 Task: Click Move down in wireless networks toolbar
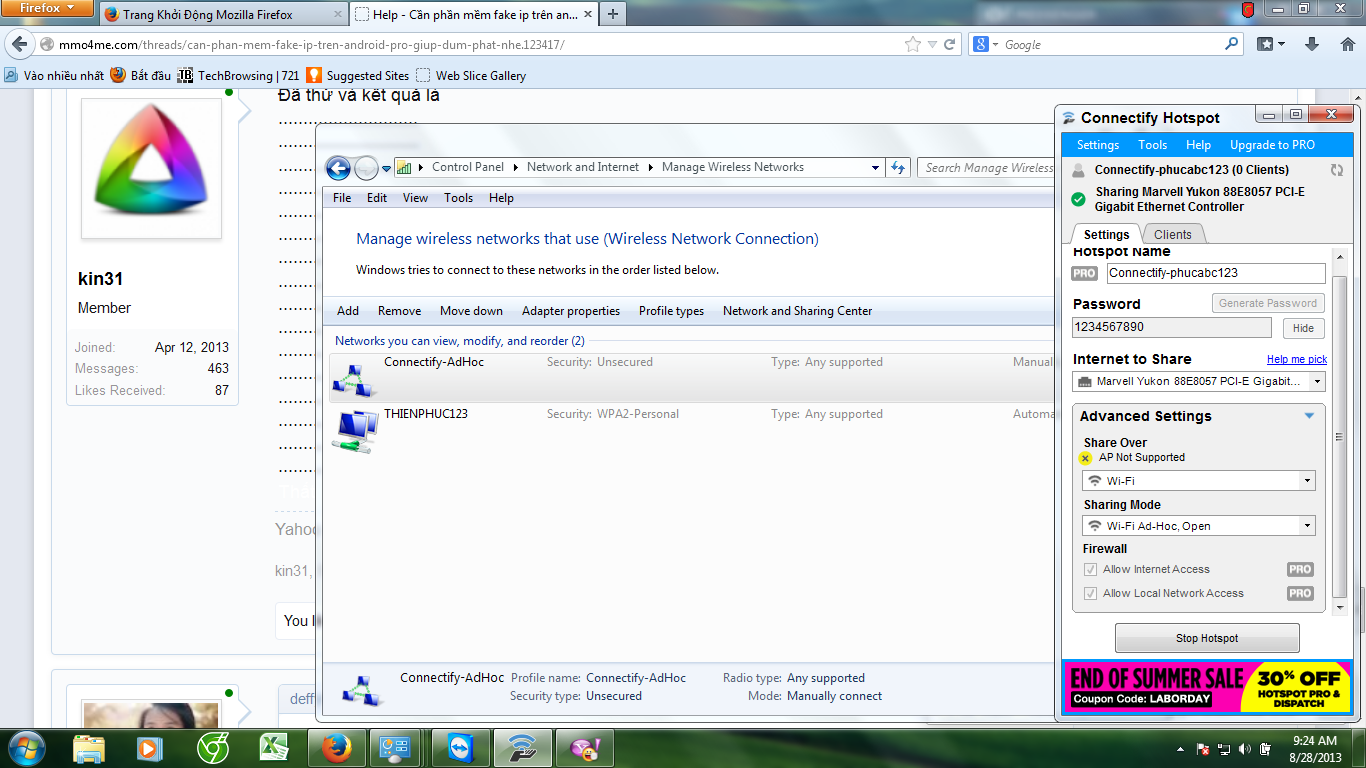471,311
